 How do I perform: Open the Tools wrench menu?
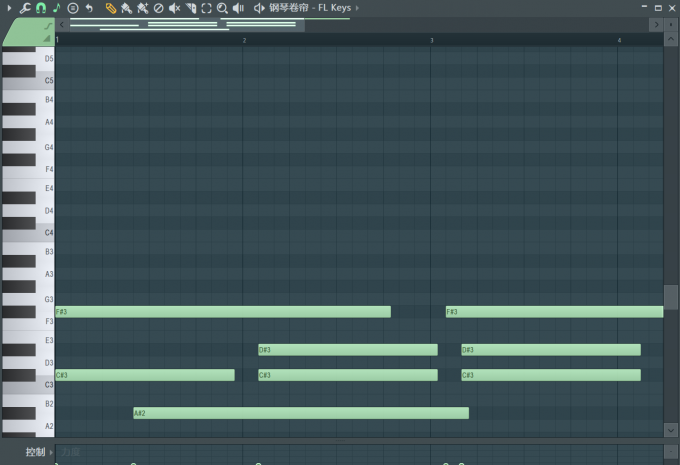[x=25, y=8]
